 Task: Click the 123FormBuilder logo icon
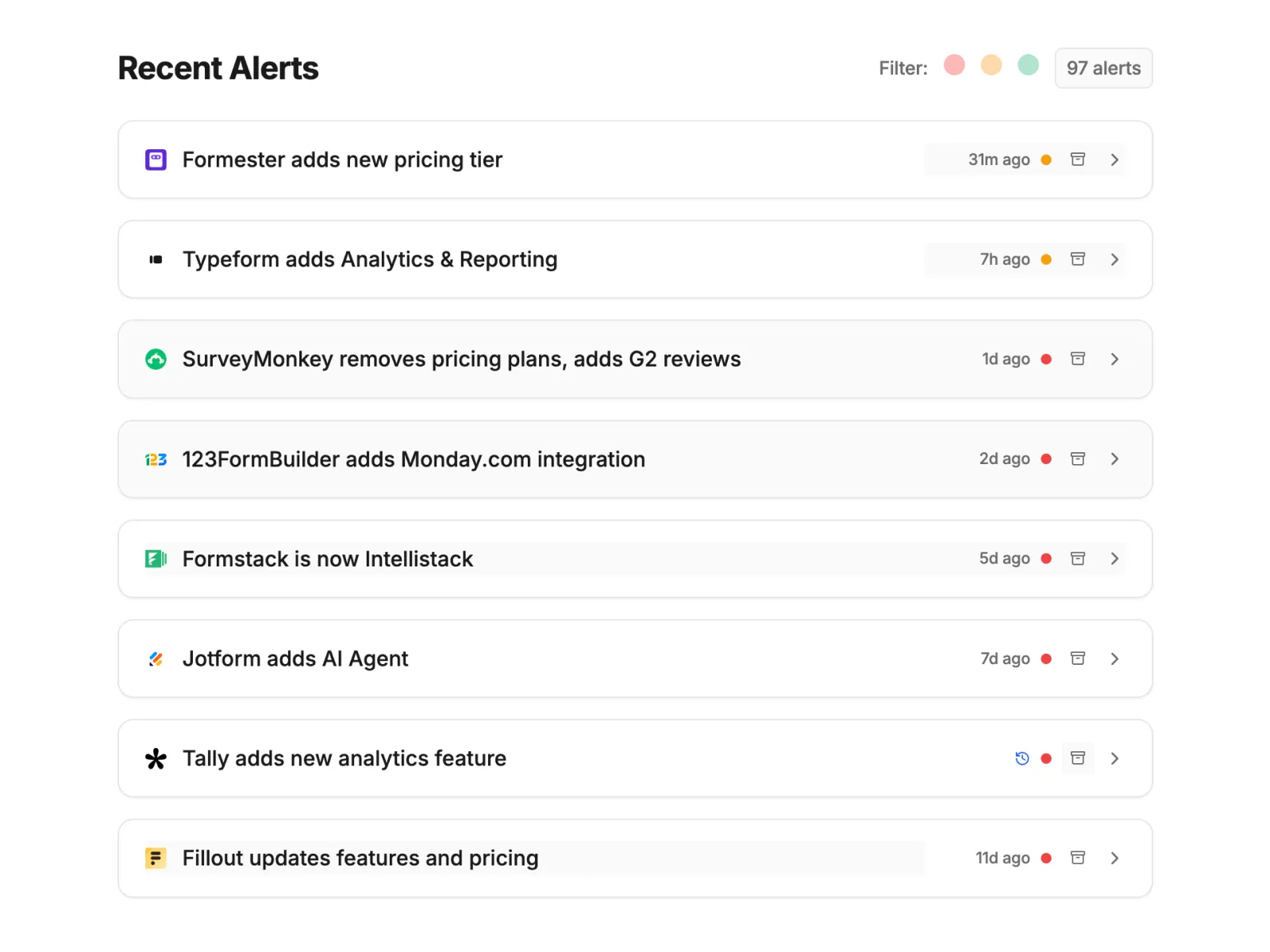[156, 459]
